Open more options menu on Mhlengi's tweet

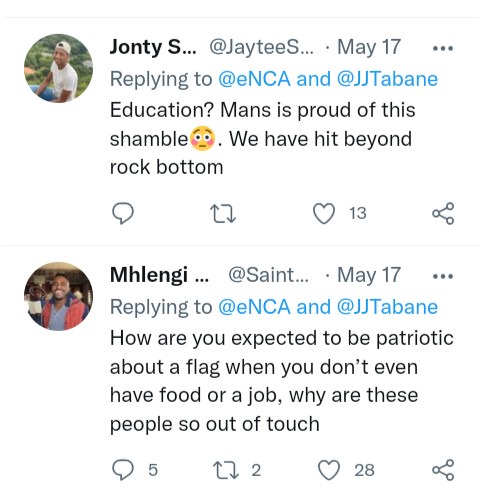pos(443,276)
